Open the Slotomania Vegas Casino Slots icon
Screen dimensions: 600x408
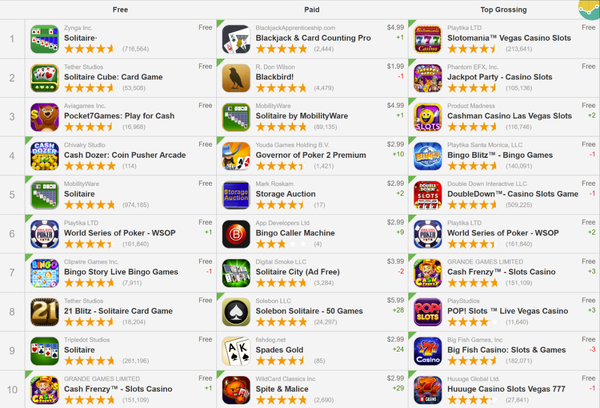428,39
